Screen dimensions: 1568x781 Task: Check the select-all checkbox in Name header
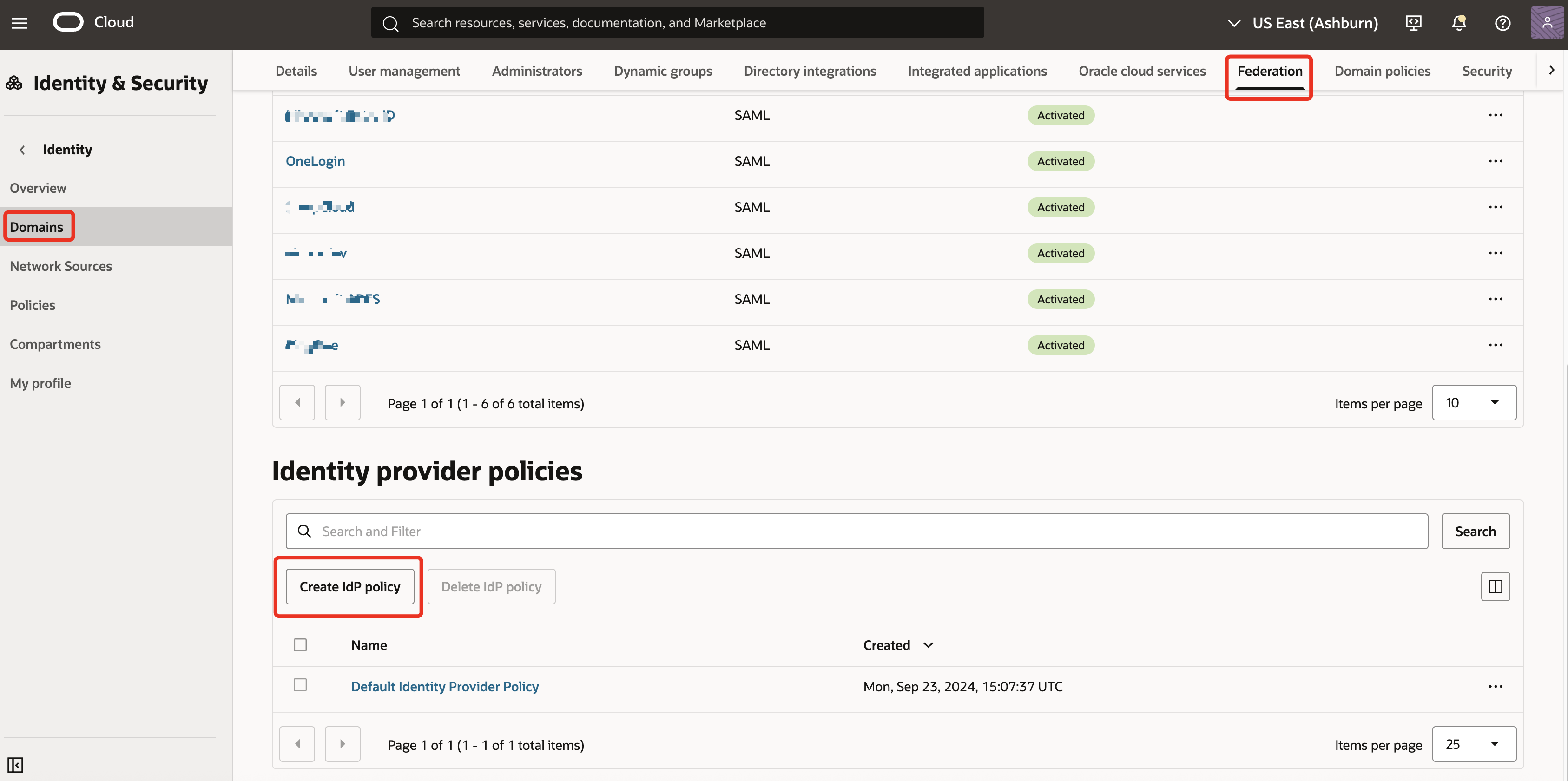point(300,644)
